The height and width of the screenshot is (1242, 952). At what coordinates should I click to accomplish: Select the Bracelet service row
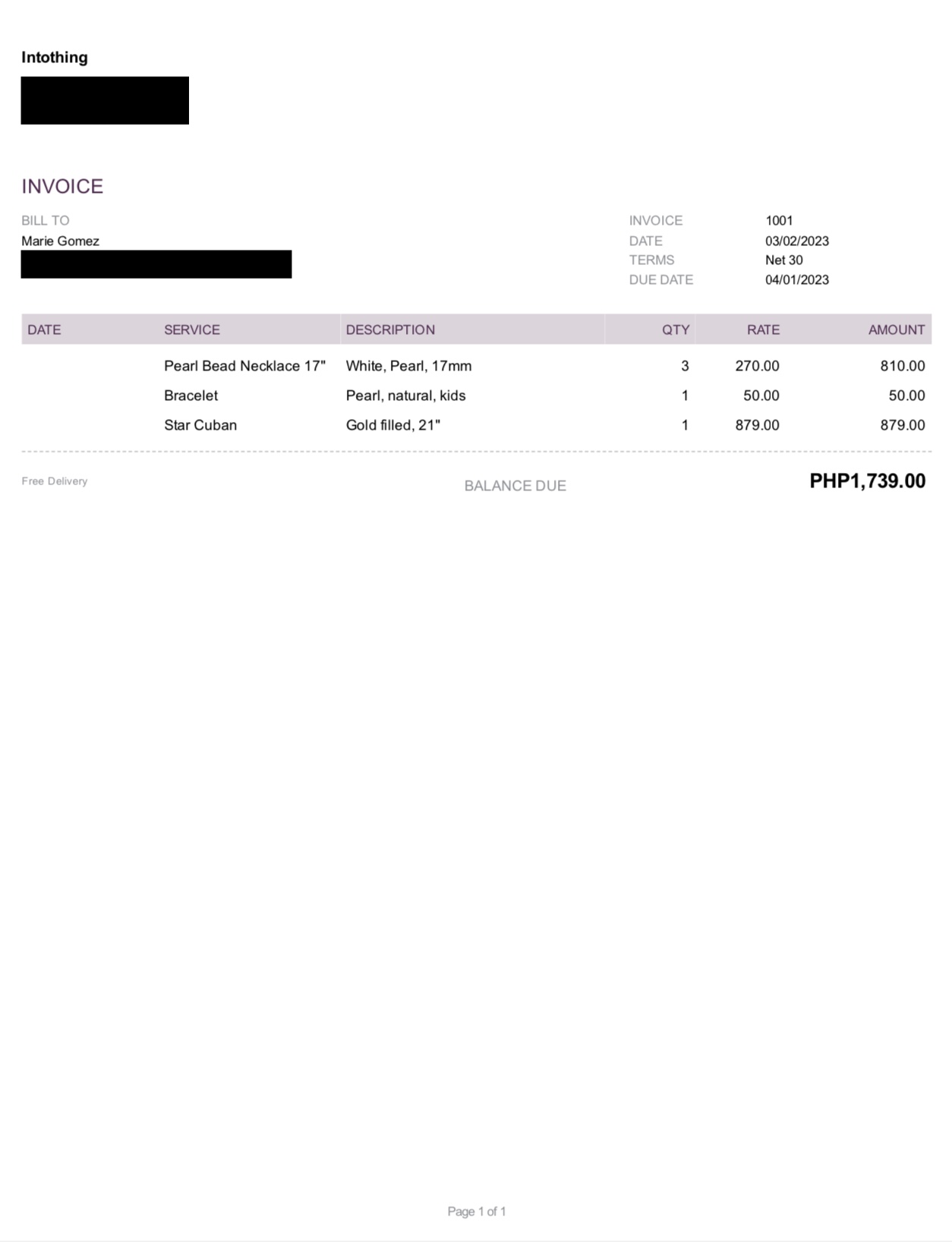[x=191, y=396]
